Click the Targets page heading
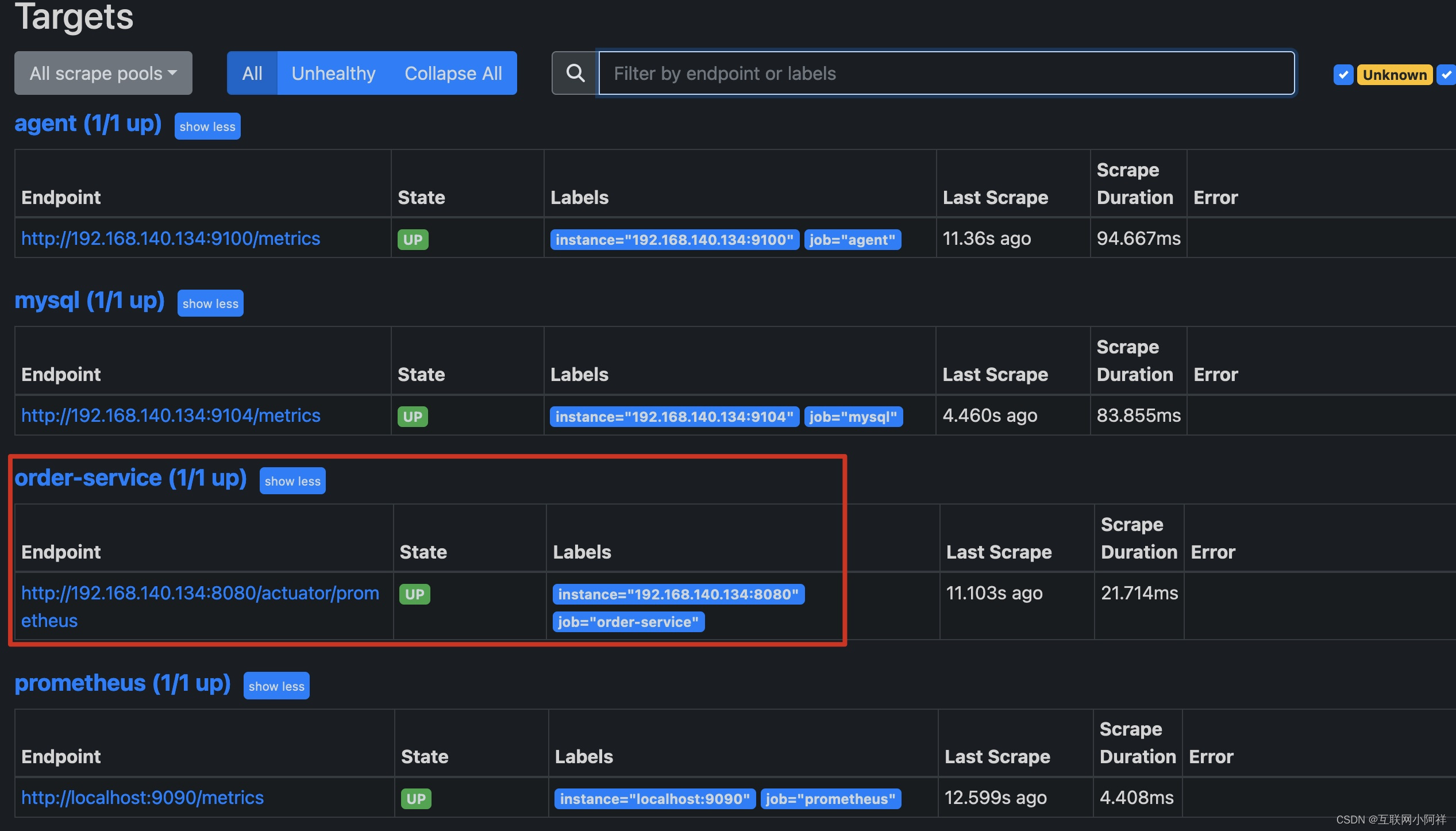Viewport: 1456px width, 831px height. [x=74, y=16]
